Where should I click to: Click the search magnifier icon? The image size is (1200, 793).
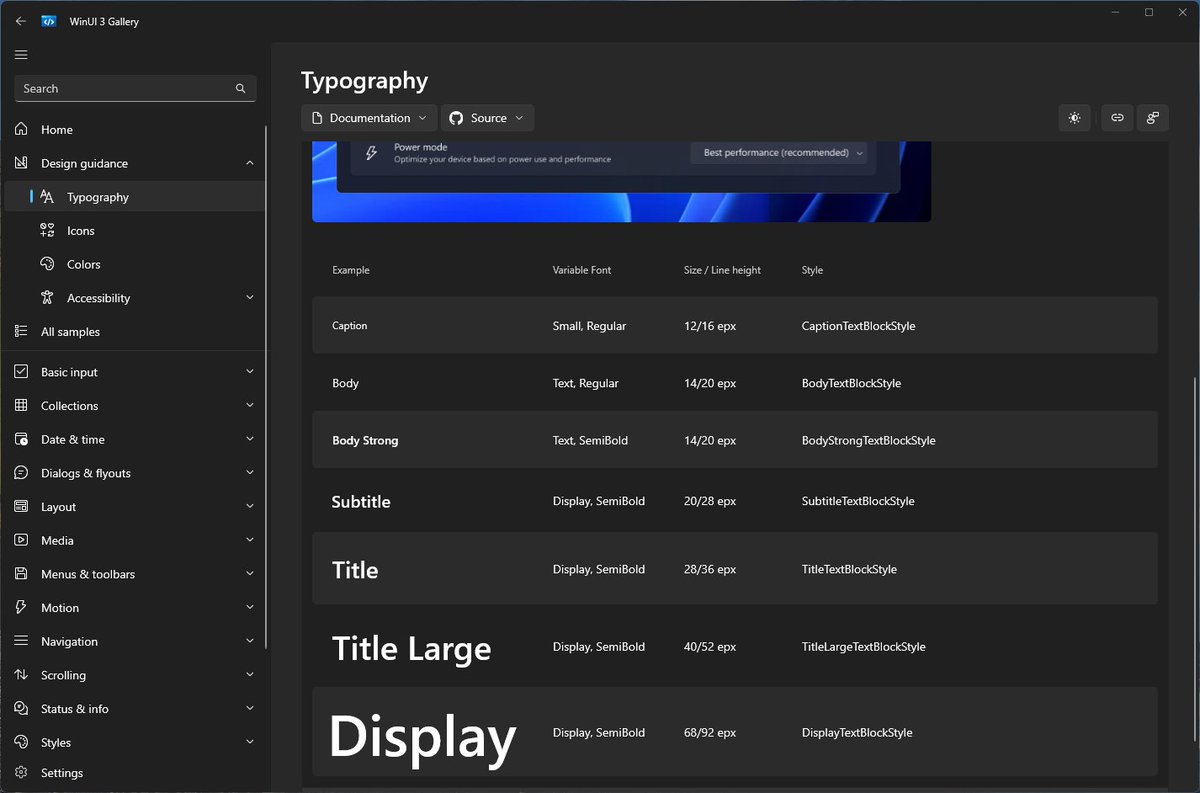240,89
